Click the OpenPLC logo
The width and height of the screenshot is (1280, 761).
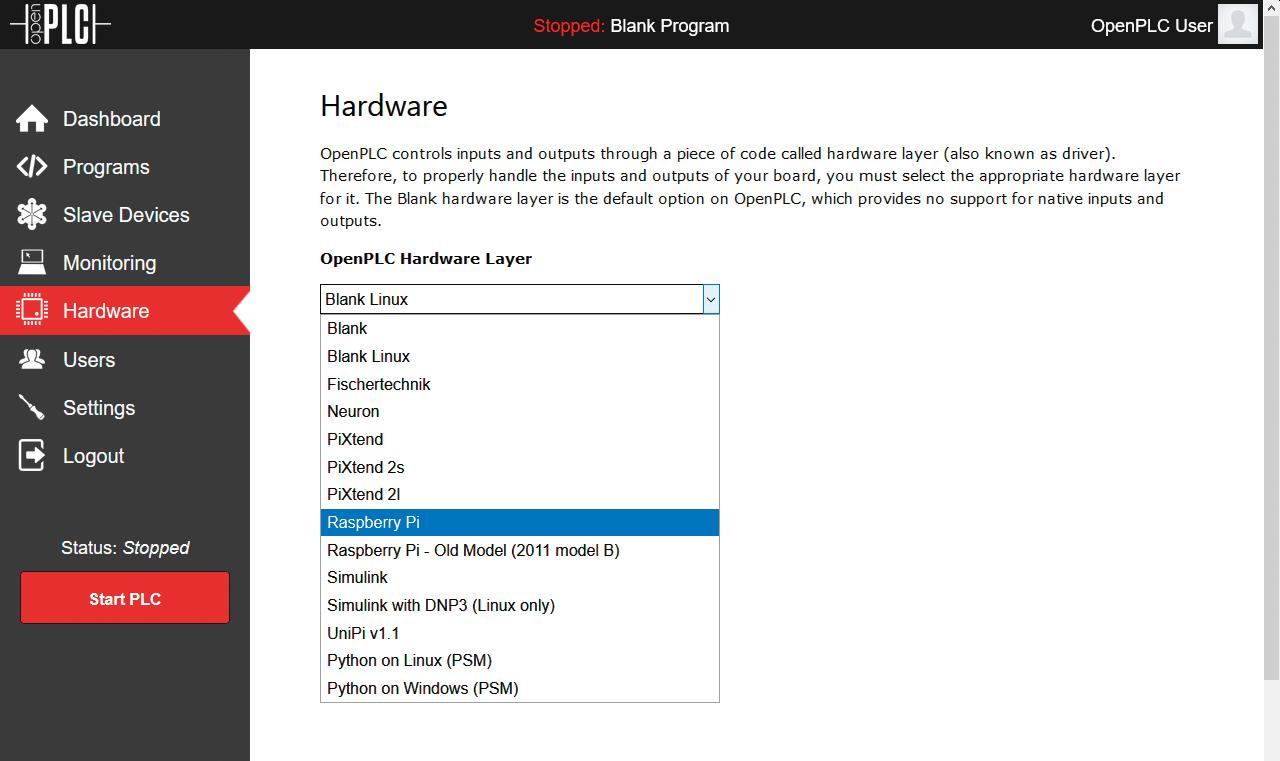(x=60, y=24)
